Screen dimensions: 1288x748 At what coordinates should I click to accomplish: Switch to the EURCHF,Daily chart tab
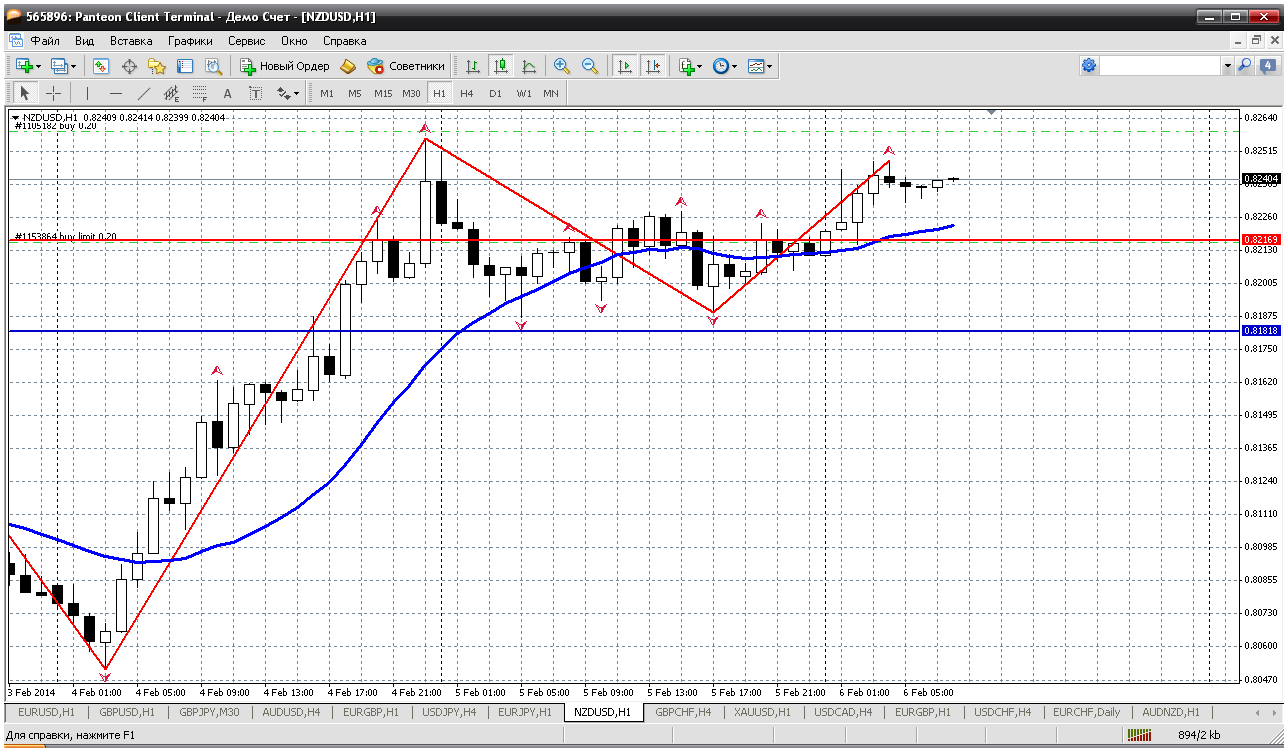tap(1087, 712)
